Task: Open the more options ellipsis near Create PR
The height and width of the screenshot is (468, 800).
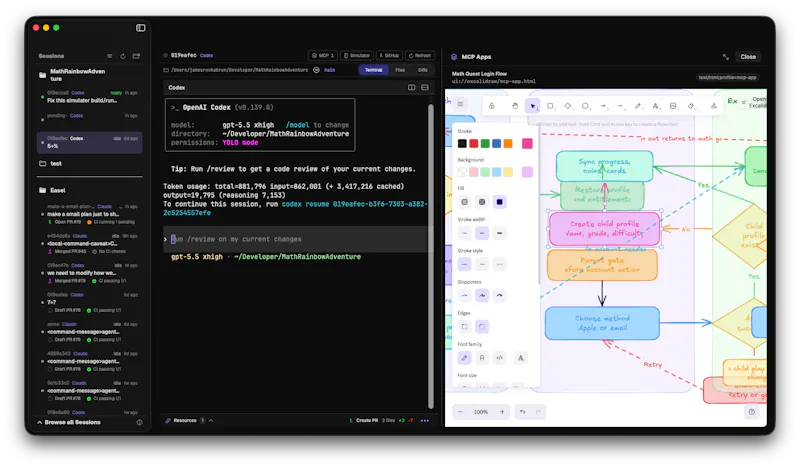Action: [424, 421]
